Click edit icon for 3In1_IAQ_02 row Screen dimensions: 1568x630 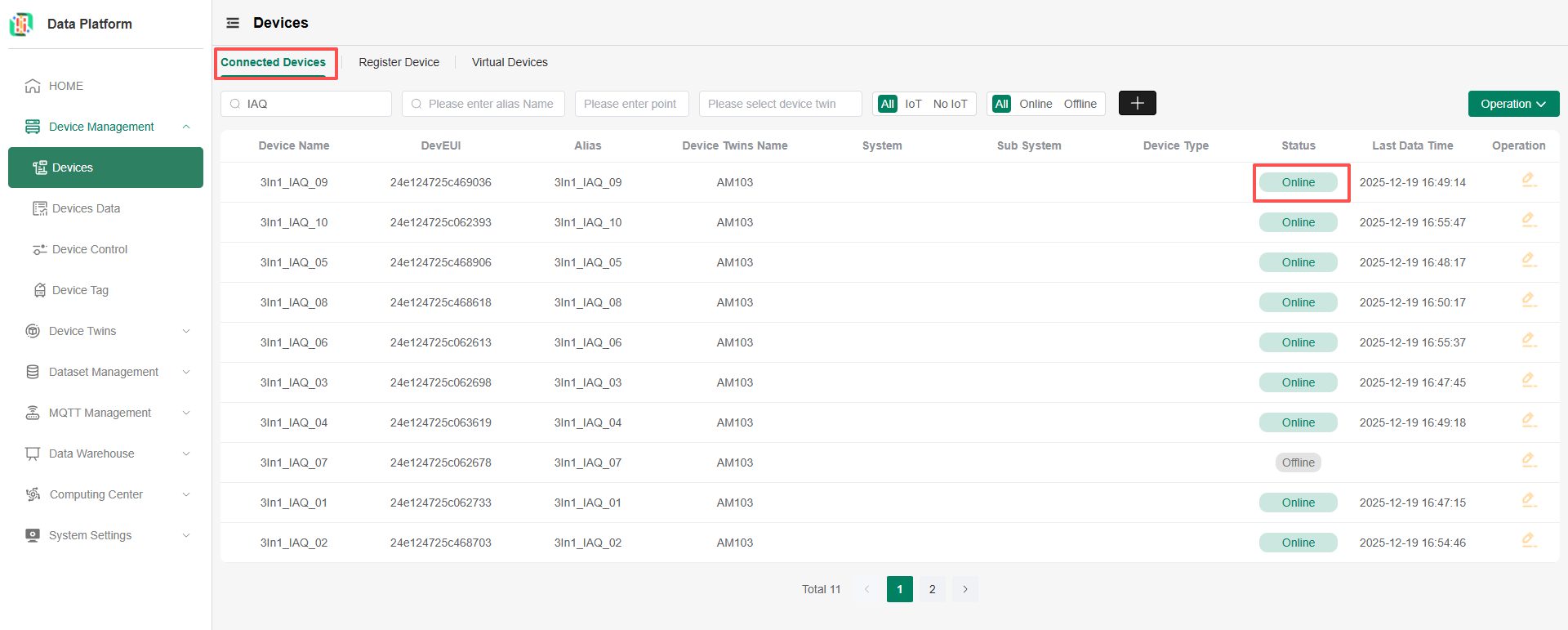coord(1529,541)
